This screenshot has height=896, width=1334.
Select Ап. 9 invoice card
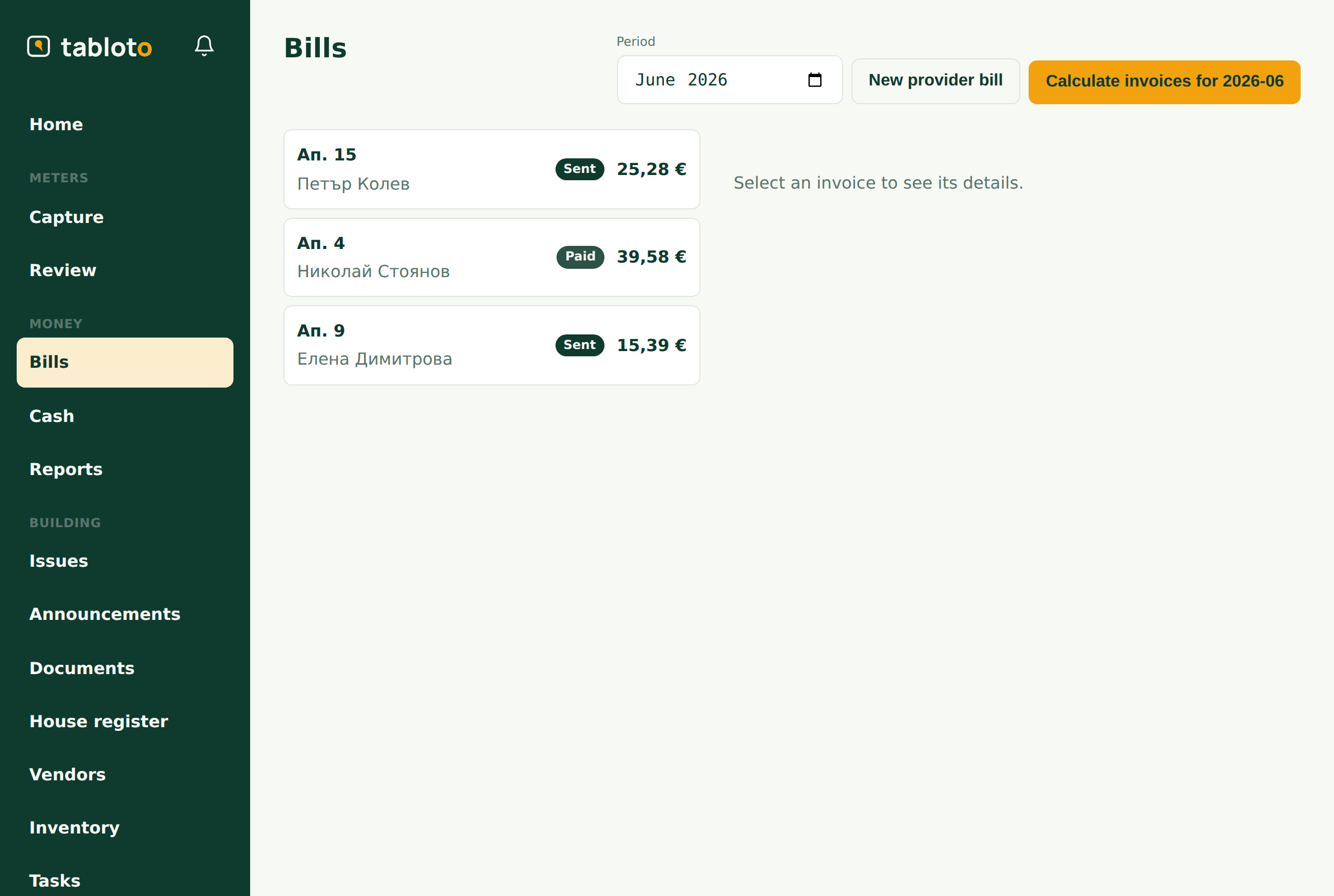491,345
